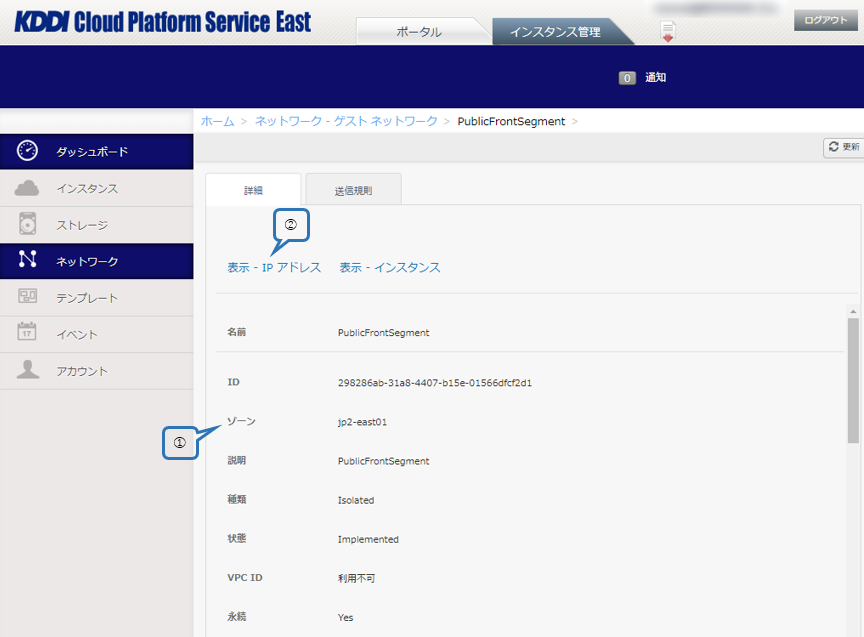This screenshot has height=637, width=864.
Task: Click the dashboard gauge icon
Action: point(27,150)
